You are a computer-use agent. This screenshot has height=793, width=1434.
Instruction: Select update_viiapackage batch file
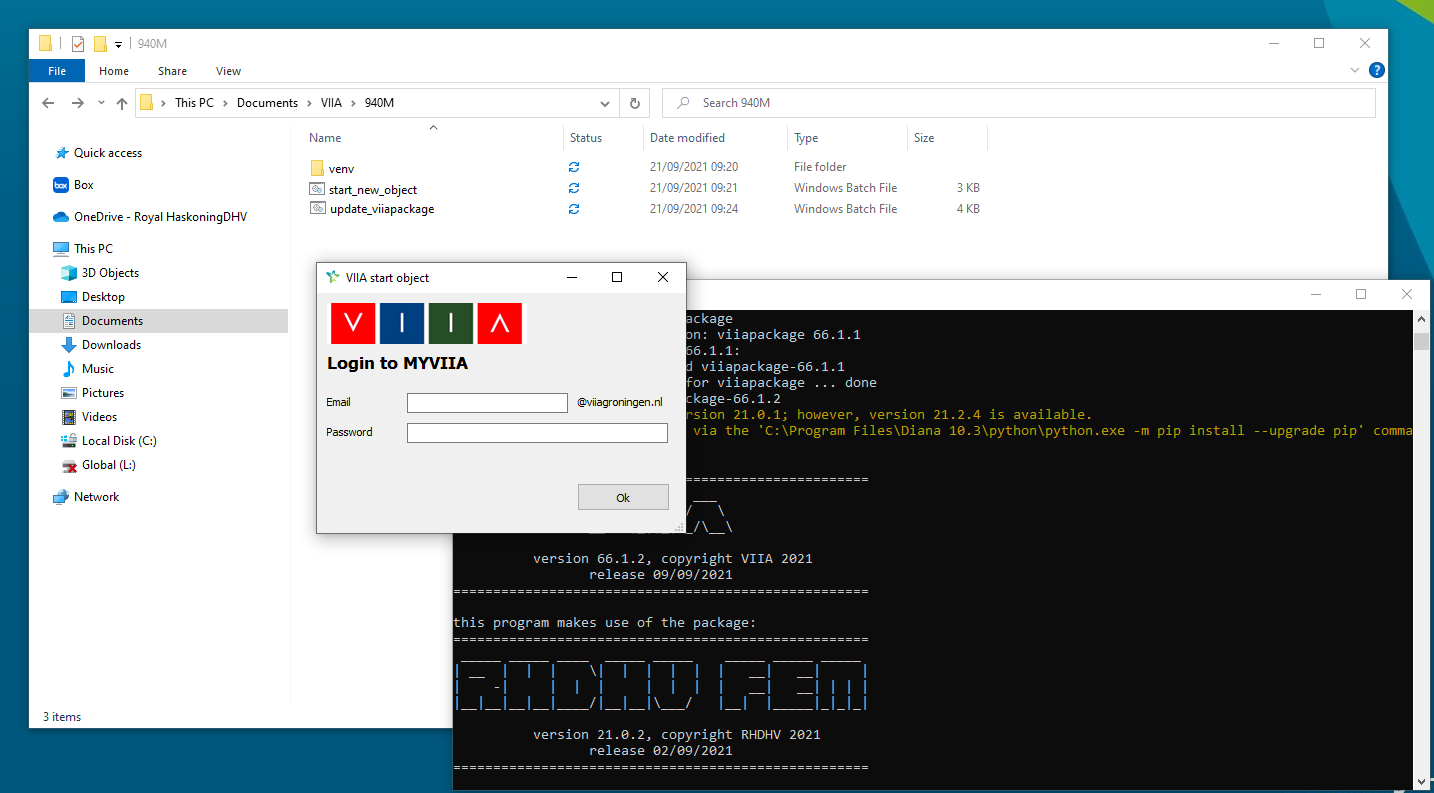381,209
